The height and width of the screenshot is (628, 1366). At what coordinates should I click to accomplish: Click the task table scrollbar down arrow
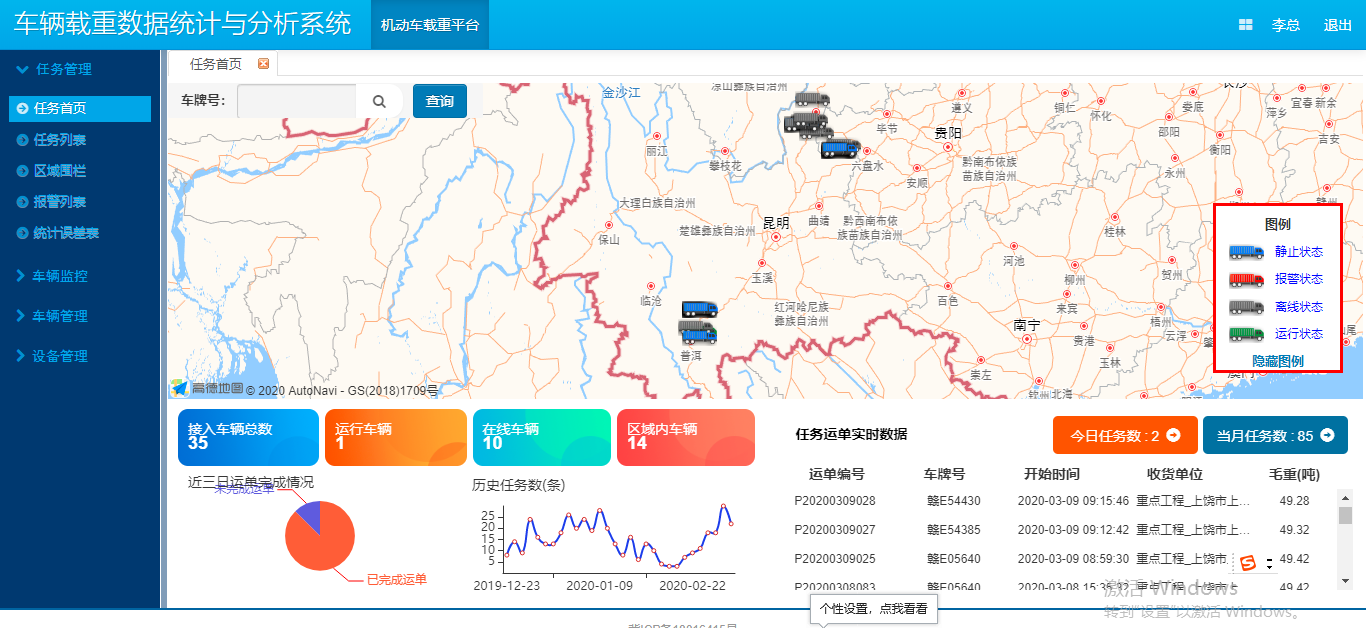click(1345, 580)
